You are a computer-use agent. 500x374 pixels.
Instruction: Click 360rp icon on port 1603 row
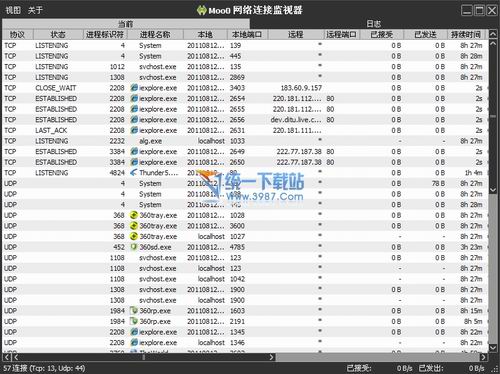coord(134,311)
